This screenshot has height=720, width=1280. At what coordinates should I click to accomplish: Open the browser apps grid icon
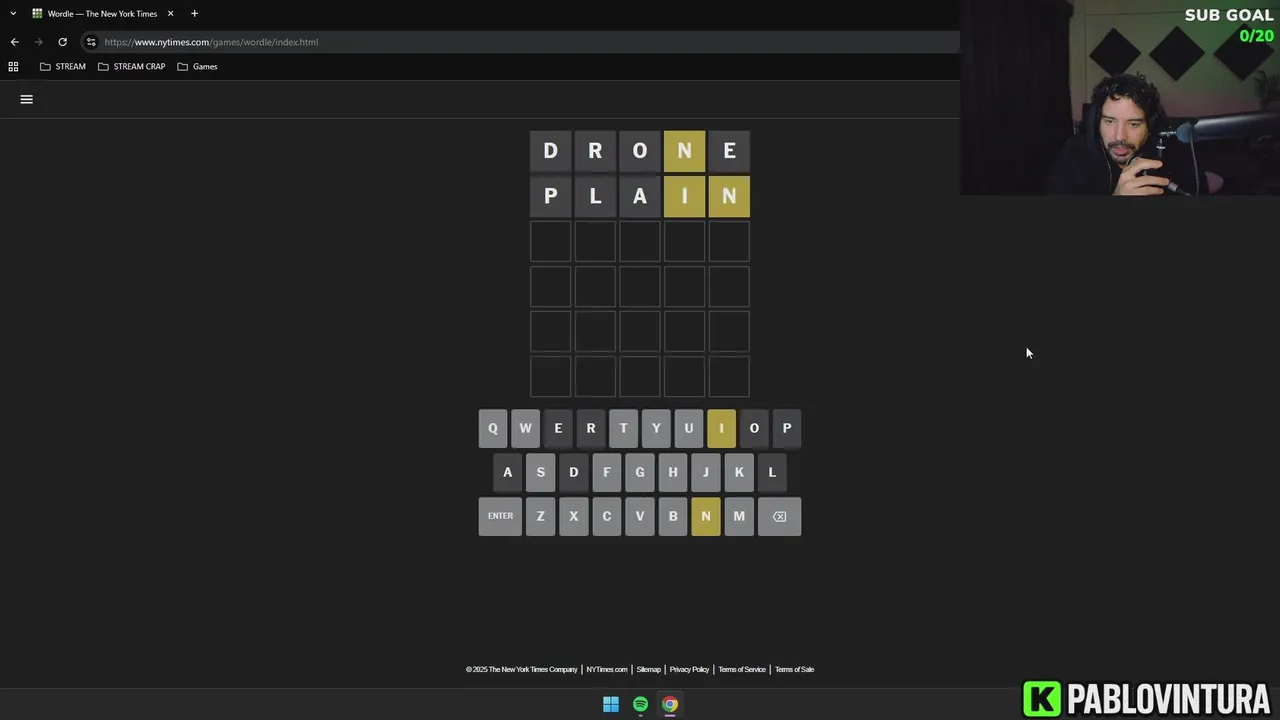pyautogui.click(x=13, y=66)
